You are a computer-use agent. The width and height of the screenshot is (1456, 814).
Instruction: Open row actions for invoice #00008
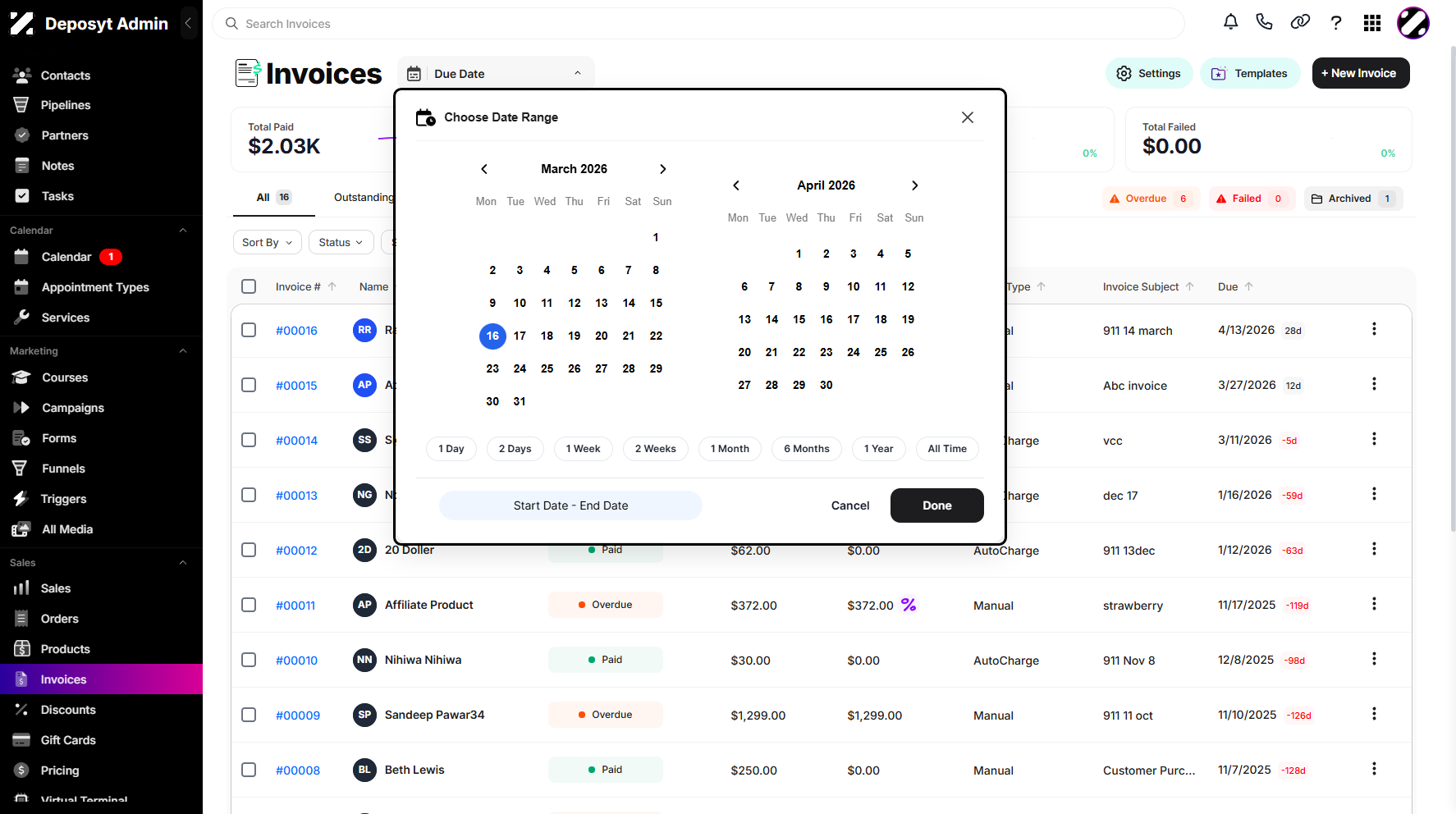tap(1374, 770)
